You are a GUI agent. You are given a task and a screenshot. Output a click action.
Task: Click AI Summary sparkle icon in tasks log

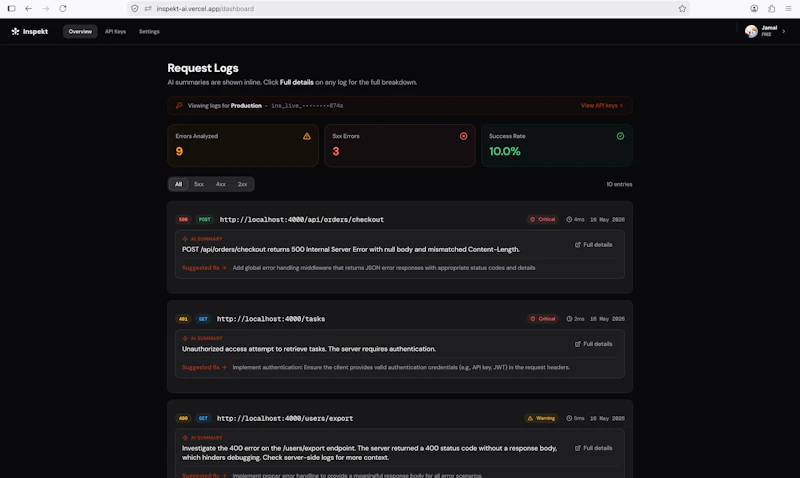[185, 338]
